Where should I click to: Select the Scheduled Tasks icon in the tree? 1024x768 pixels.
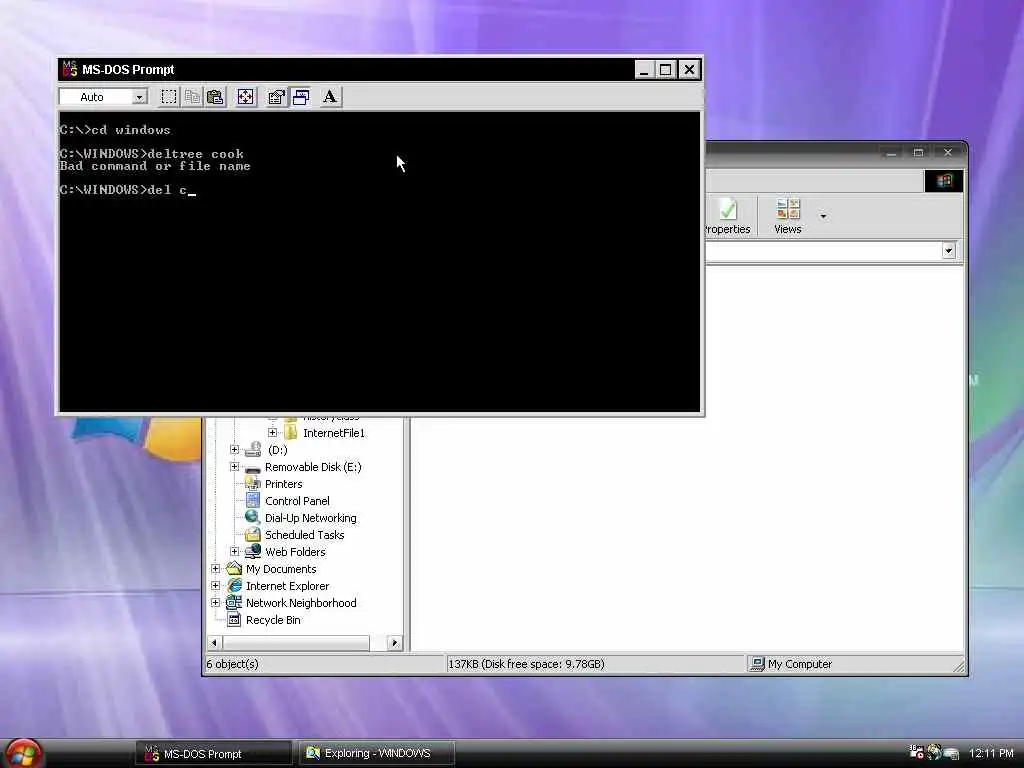pyautogui.click(x=253, y=535)
